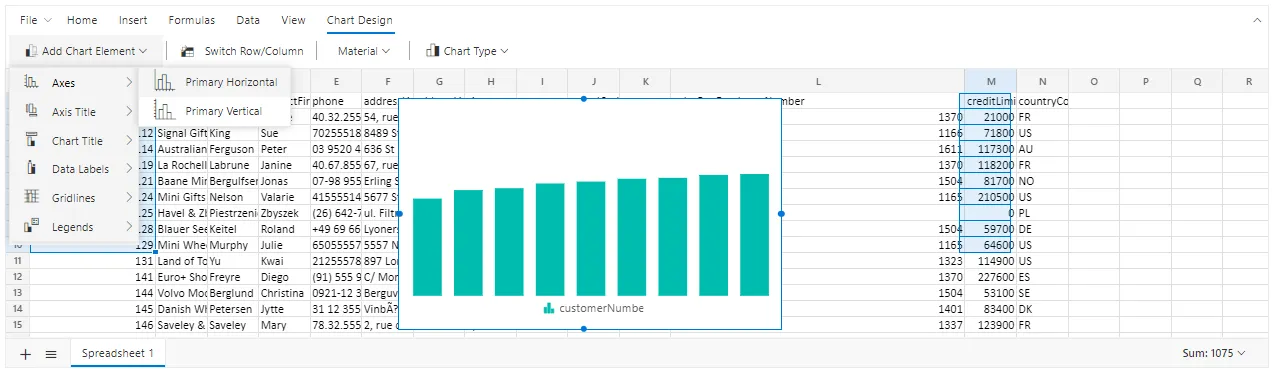The height and width of the screenshot is (370, 1272).
Task: Click the countryCo header cell
Action: 1042,101
